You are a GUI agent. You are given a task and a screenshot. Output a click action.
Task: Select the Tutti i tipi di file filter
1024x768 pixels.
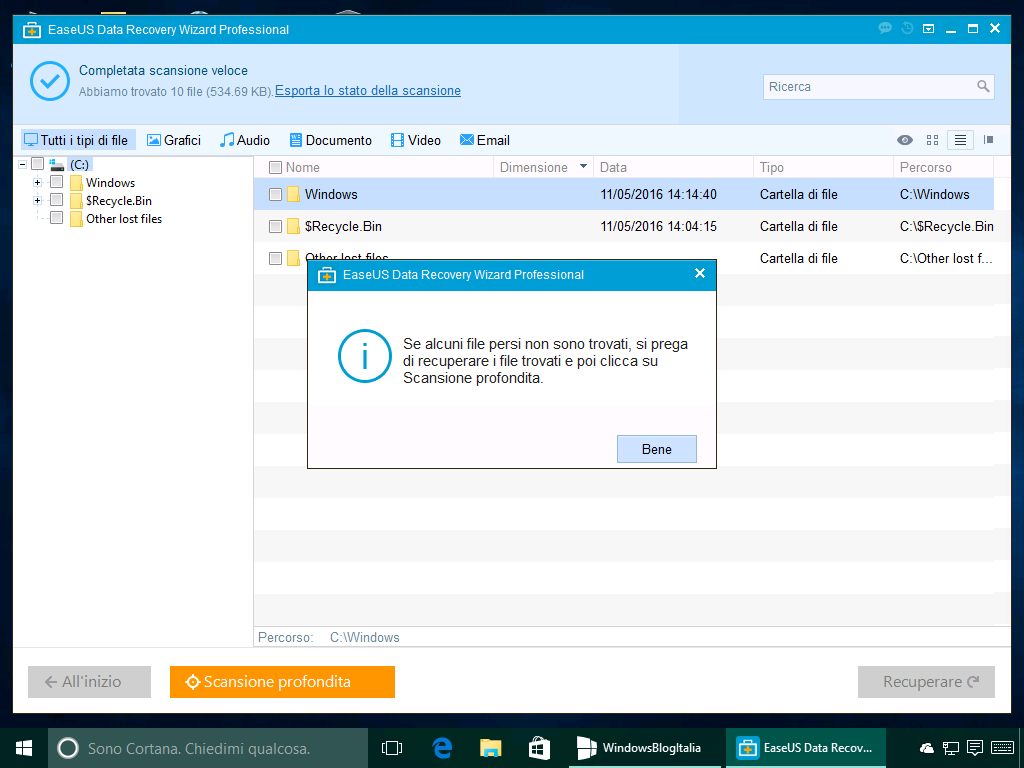pos(77,140)
